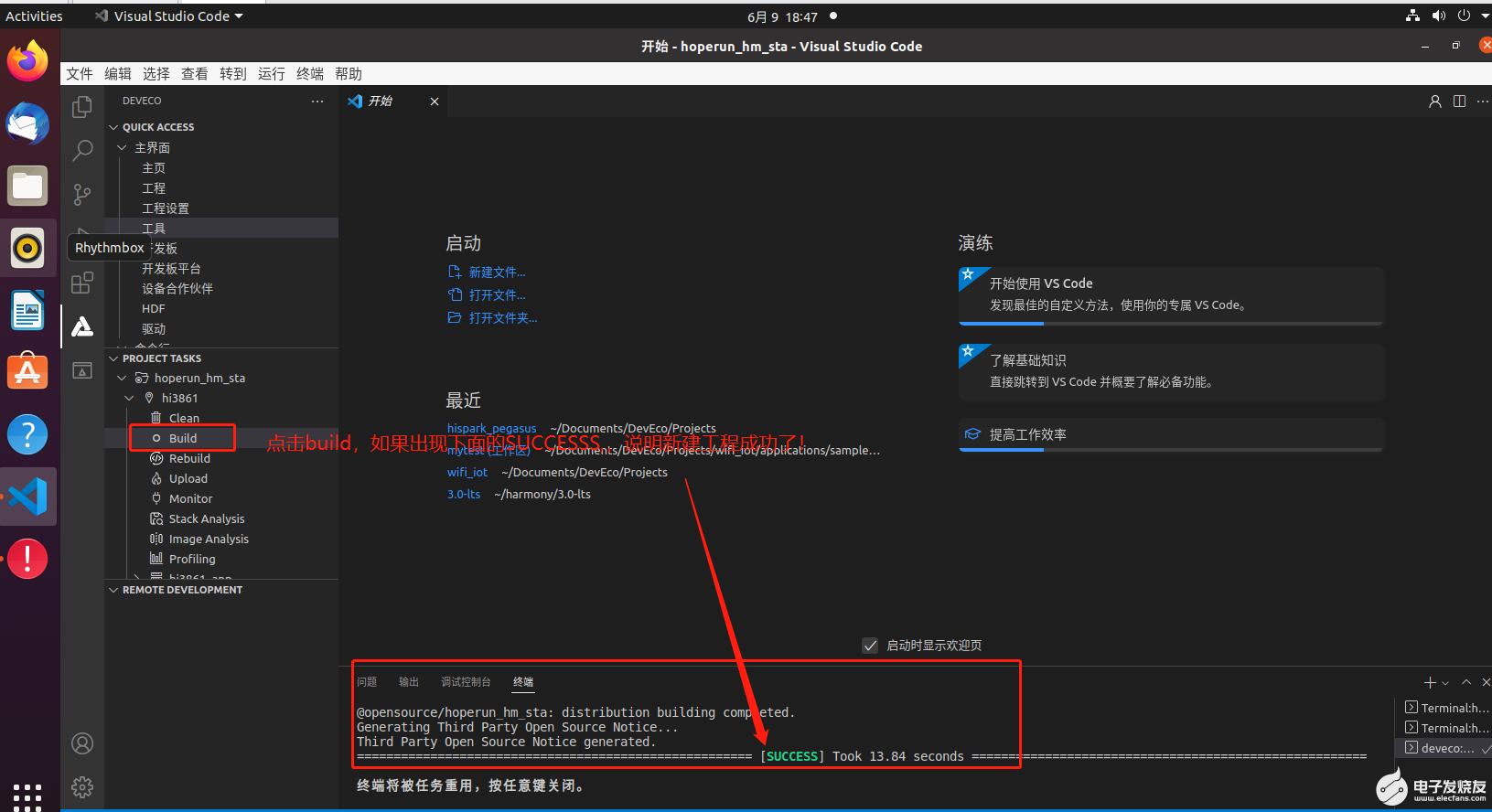This screenshot has width=1492, height=812.
Task: Open the Remote Explorer icon below DevEco
Action: (82, 370)
